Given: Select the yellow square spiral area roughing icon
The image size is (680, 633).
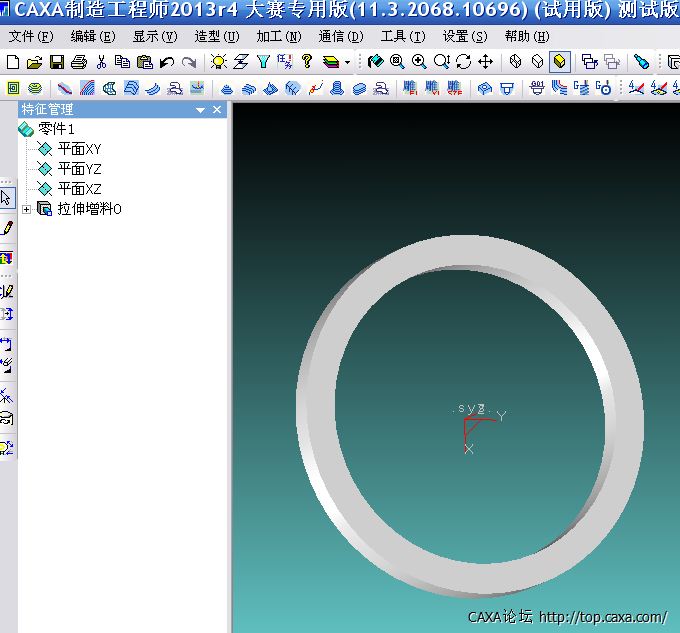Looking at the screenshot, I should [x=13, y=88].
